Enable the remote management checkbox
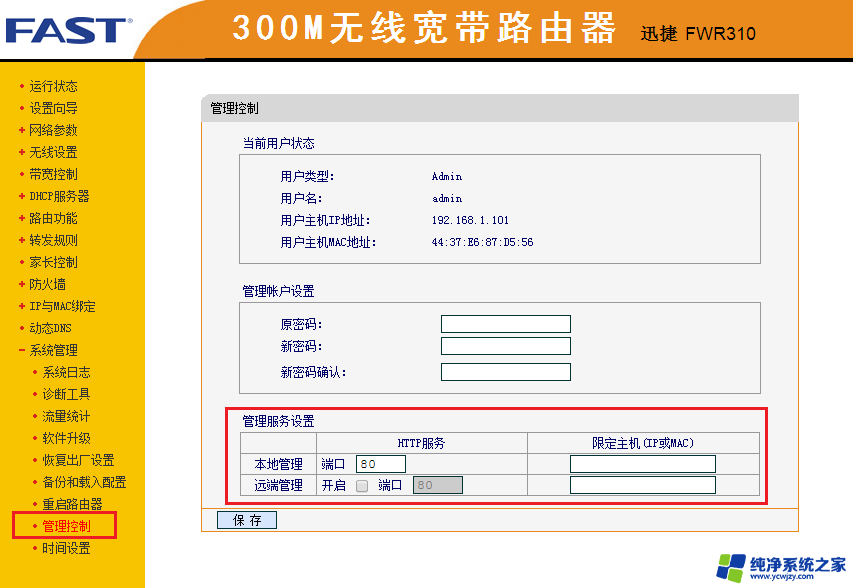 362,486
